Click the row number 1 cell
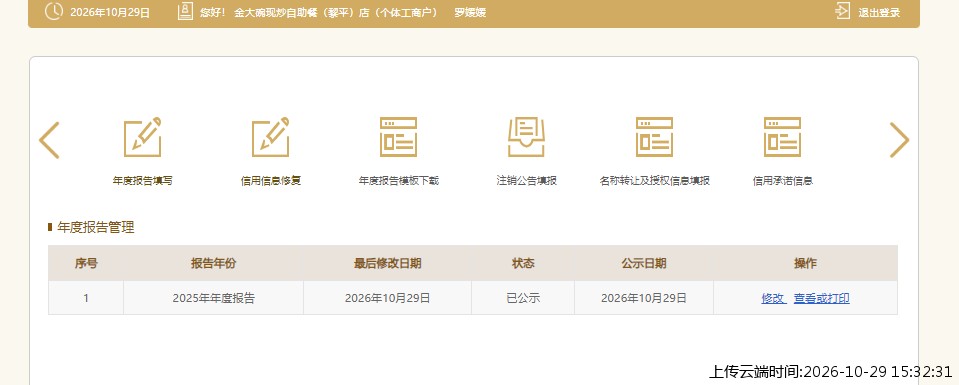 pos(86,299)
